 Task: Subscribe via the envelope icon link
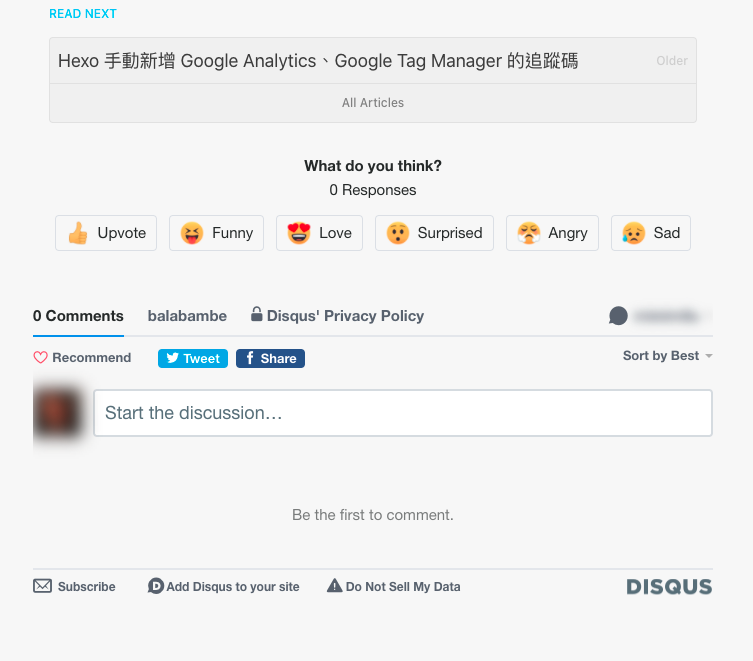pyautogui.click(x=75, y=587)
